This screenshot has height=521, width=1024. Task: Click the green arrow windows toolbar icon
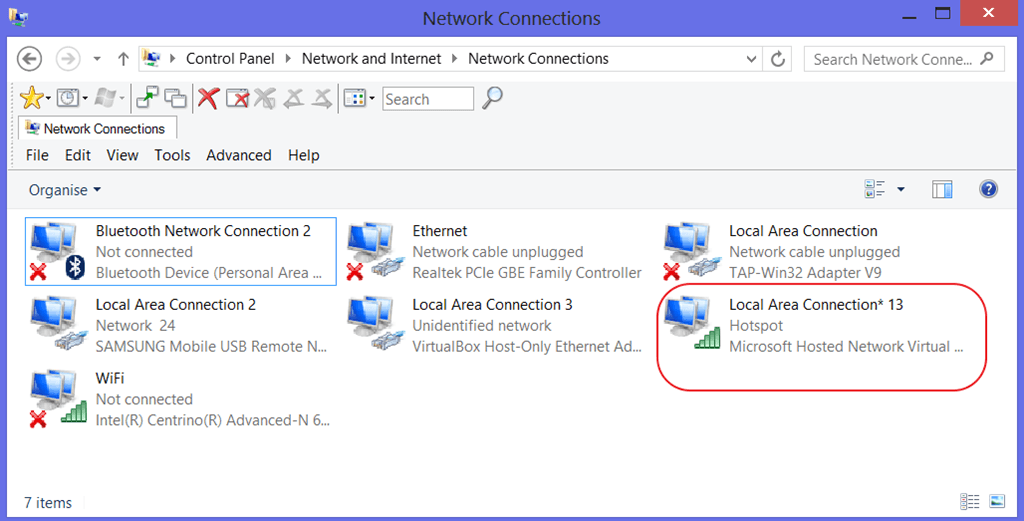point(147,98)
